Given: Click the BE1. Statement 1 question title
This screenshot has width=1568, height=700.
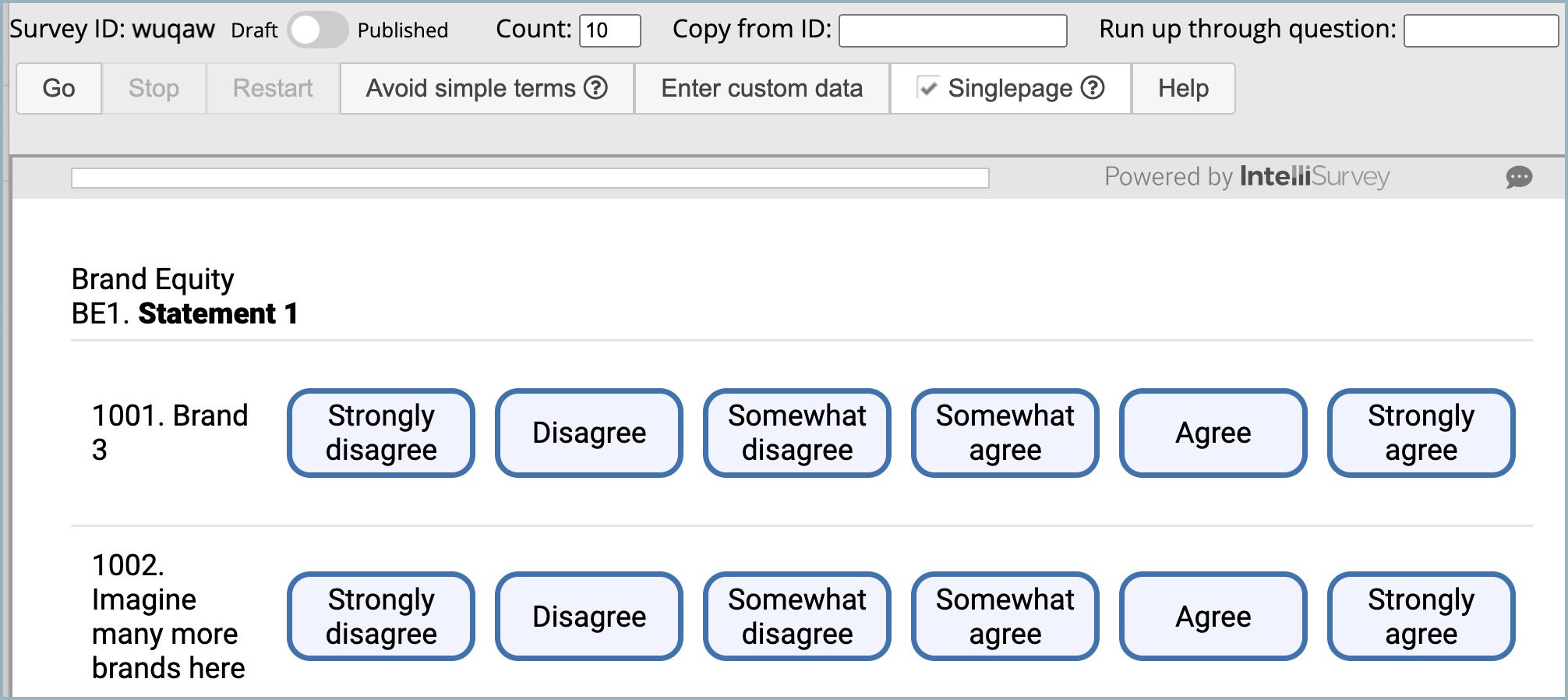Looking at the screenshot, I should (x=185, y=313).
